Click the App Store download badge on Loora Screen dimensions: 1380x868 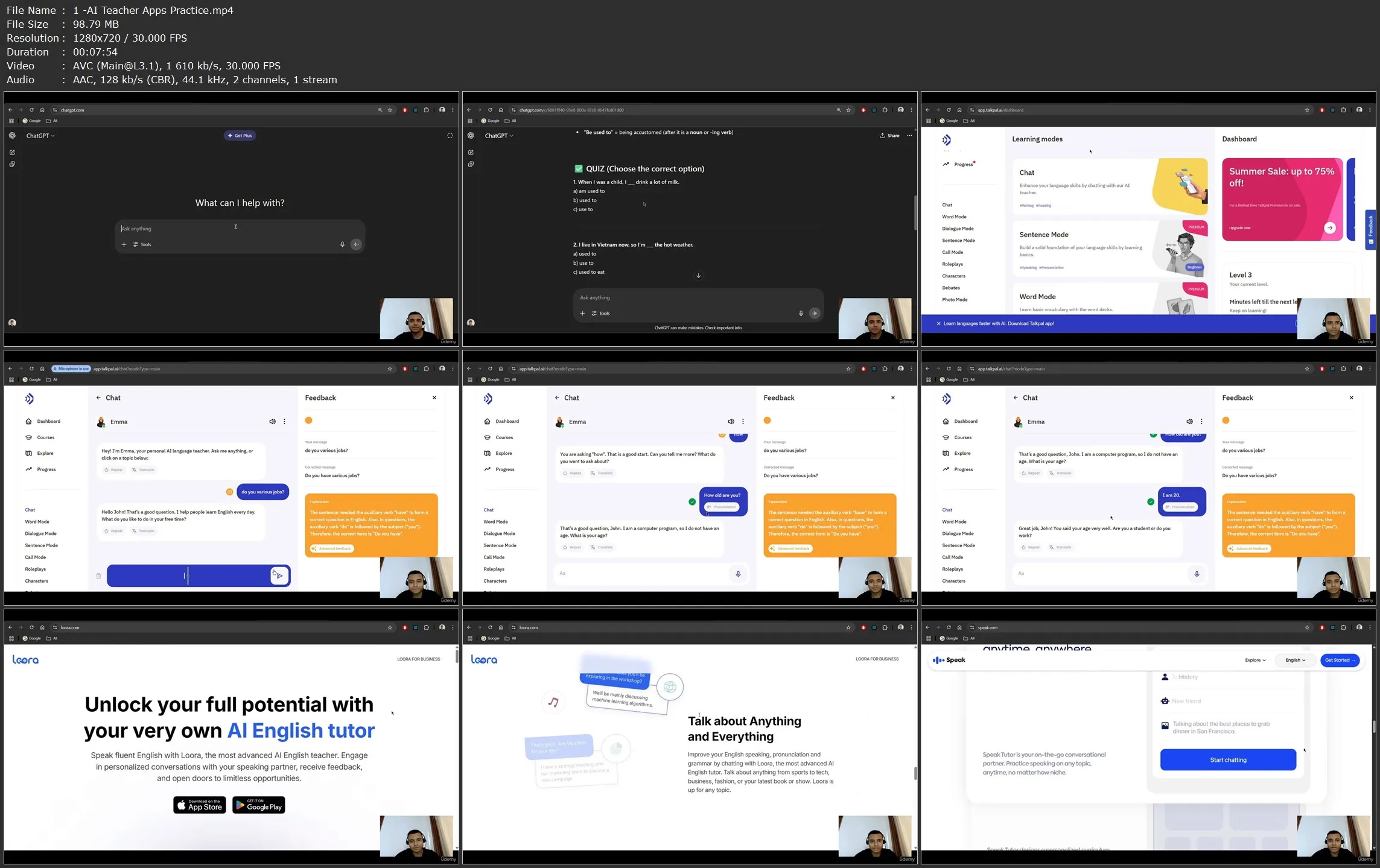tap(200, 805)
